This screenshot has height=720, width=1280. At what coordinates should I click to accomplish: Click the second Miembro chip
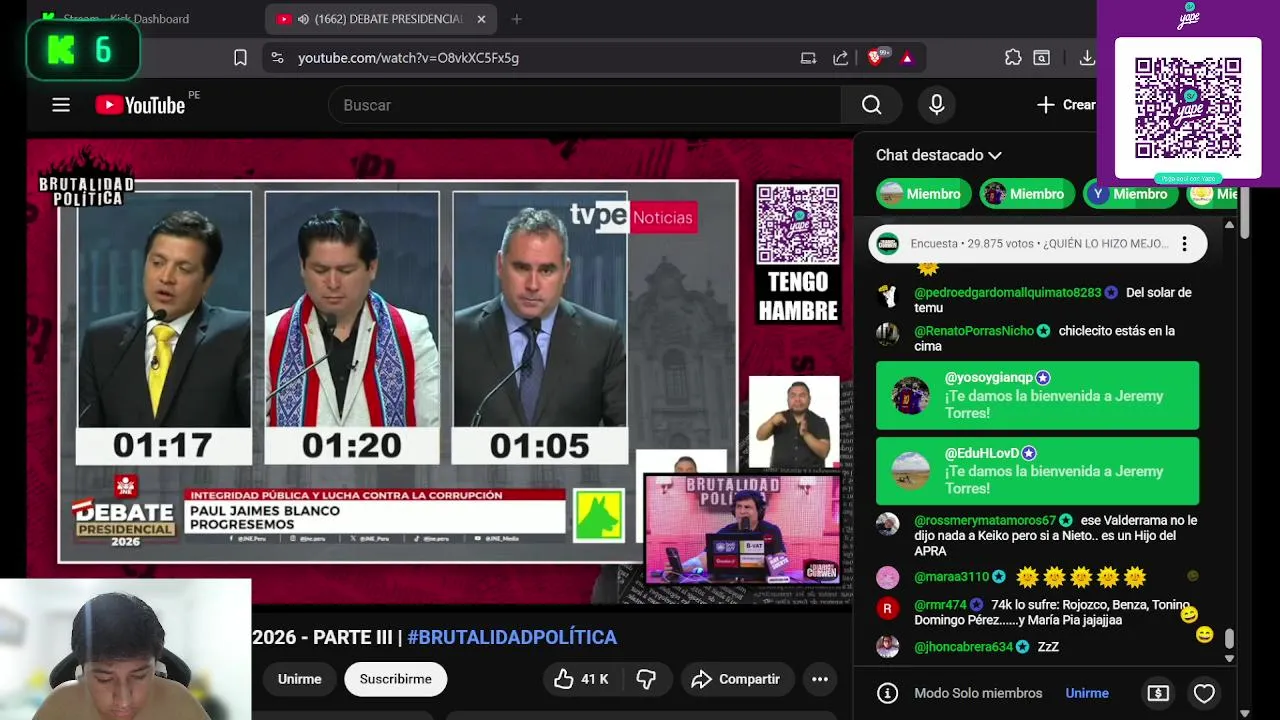click(x=1027, y=194)
